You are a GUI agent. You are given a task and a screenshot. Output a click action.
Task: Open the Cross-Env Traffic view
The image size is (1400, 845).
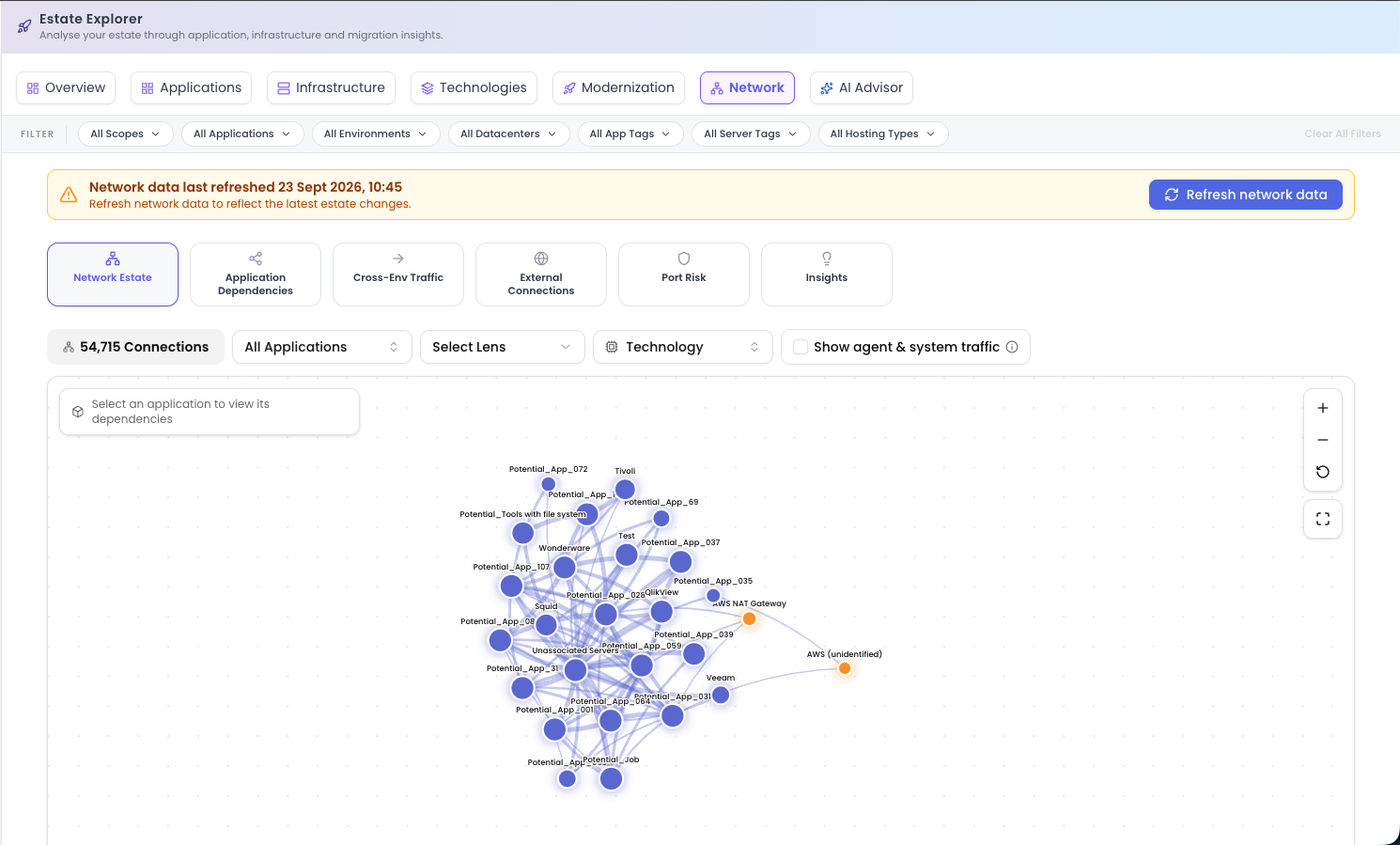point(398,274)
